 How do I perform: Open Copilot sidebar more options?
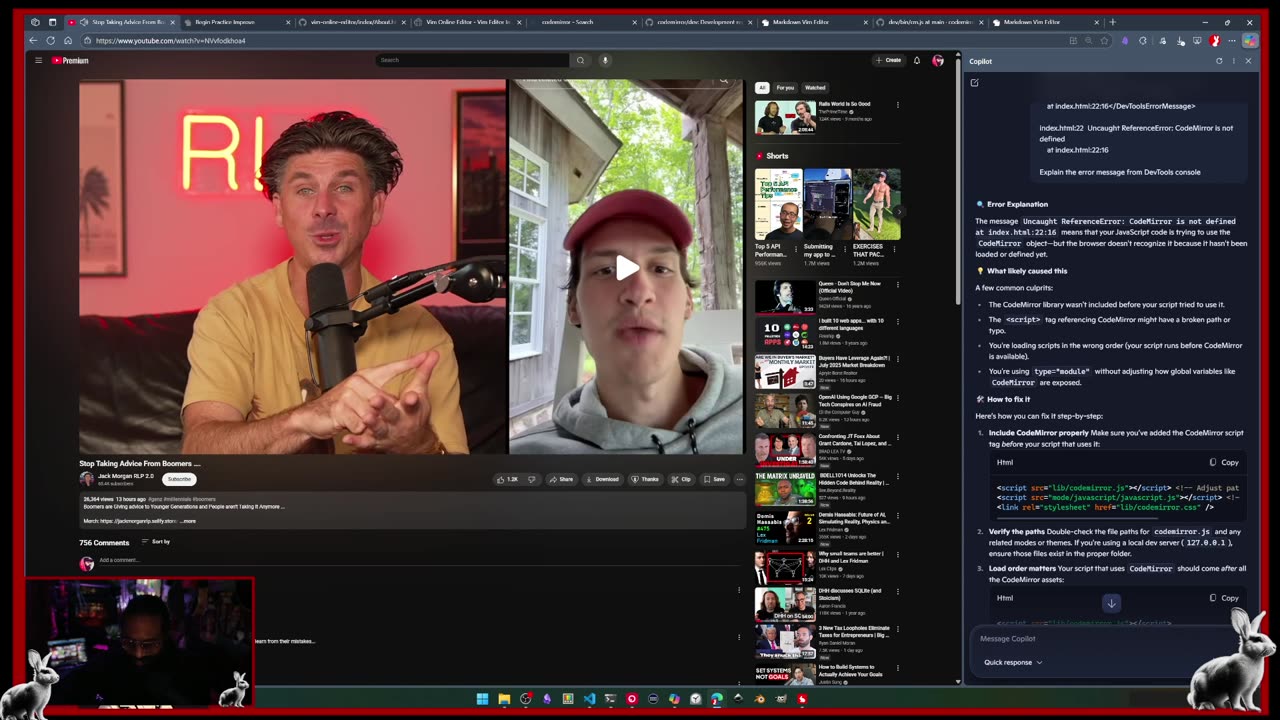coord(1233,61)
